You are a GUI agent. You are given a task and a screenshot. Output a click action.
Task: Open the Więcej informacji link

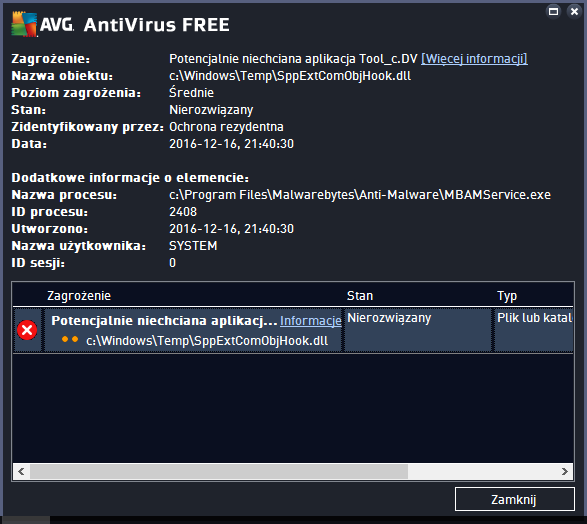point(474,59)
